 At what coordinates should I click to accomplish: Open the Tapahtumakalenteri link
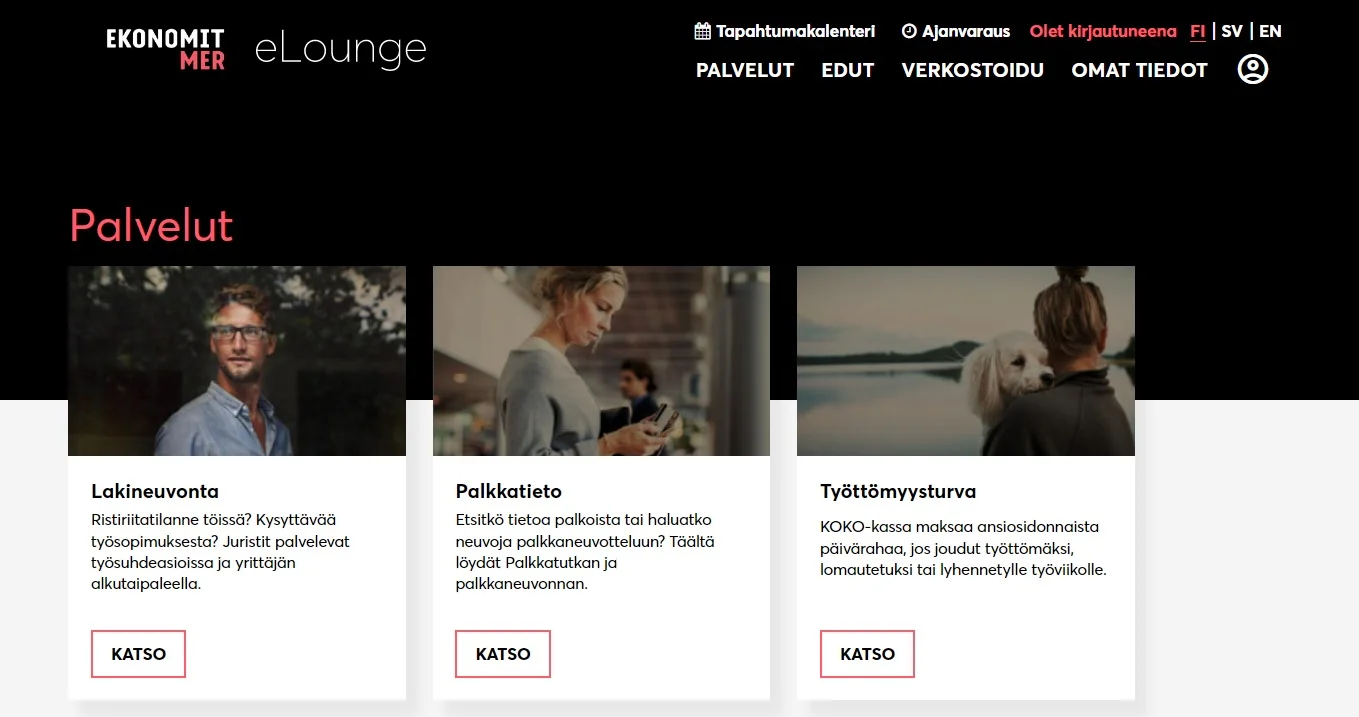click(x=795, y=31)
